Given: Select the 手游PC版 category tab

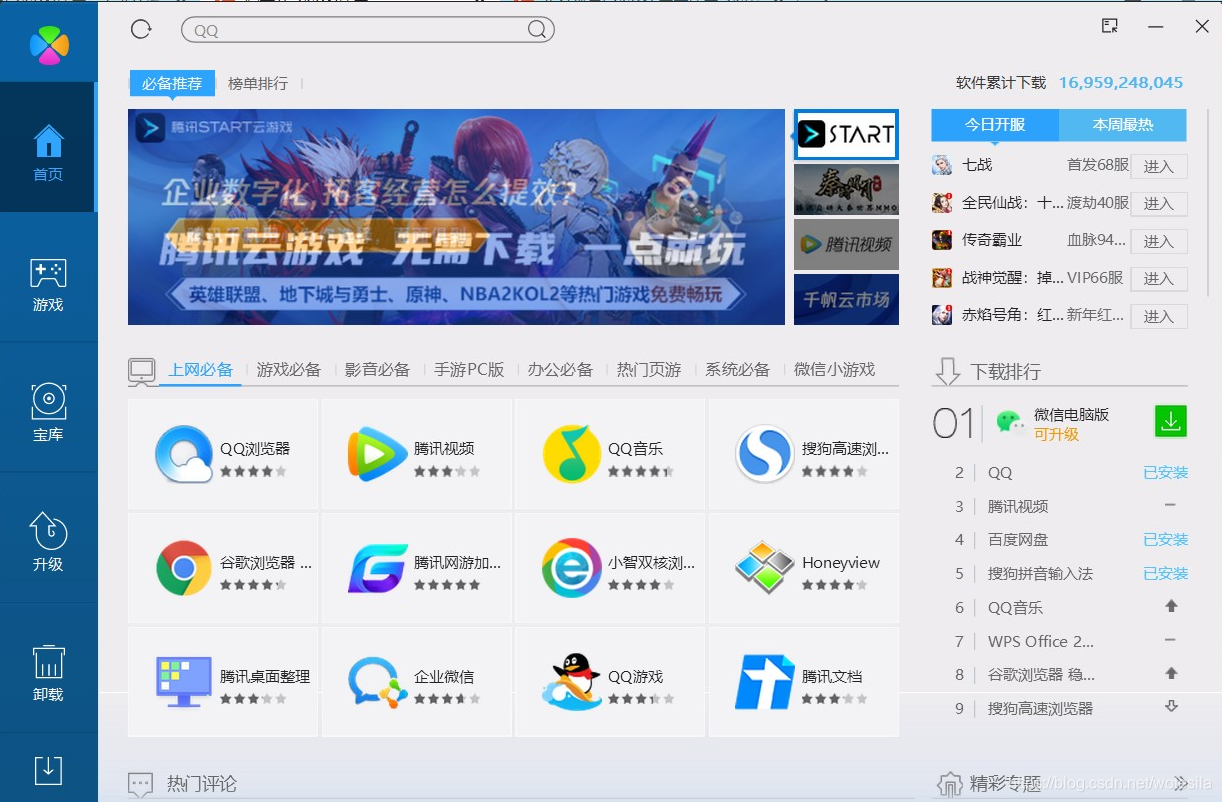Looking at the screenshot, I should click(x=469, y=369).
